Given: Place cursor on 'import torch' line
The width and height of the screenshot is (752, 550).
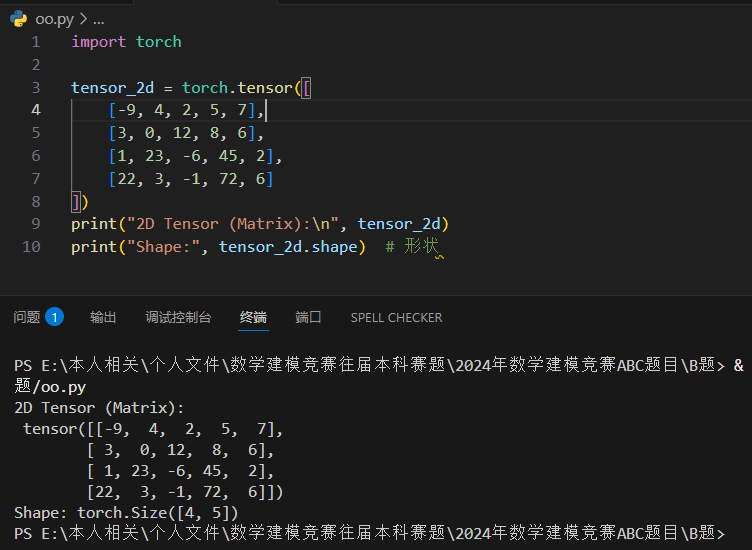Looking at the screenshot, I should tap(127, 42).
